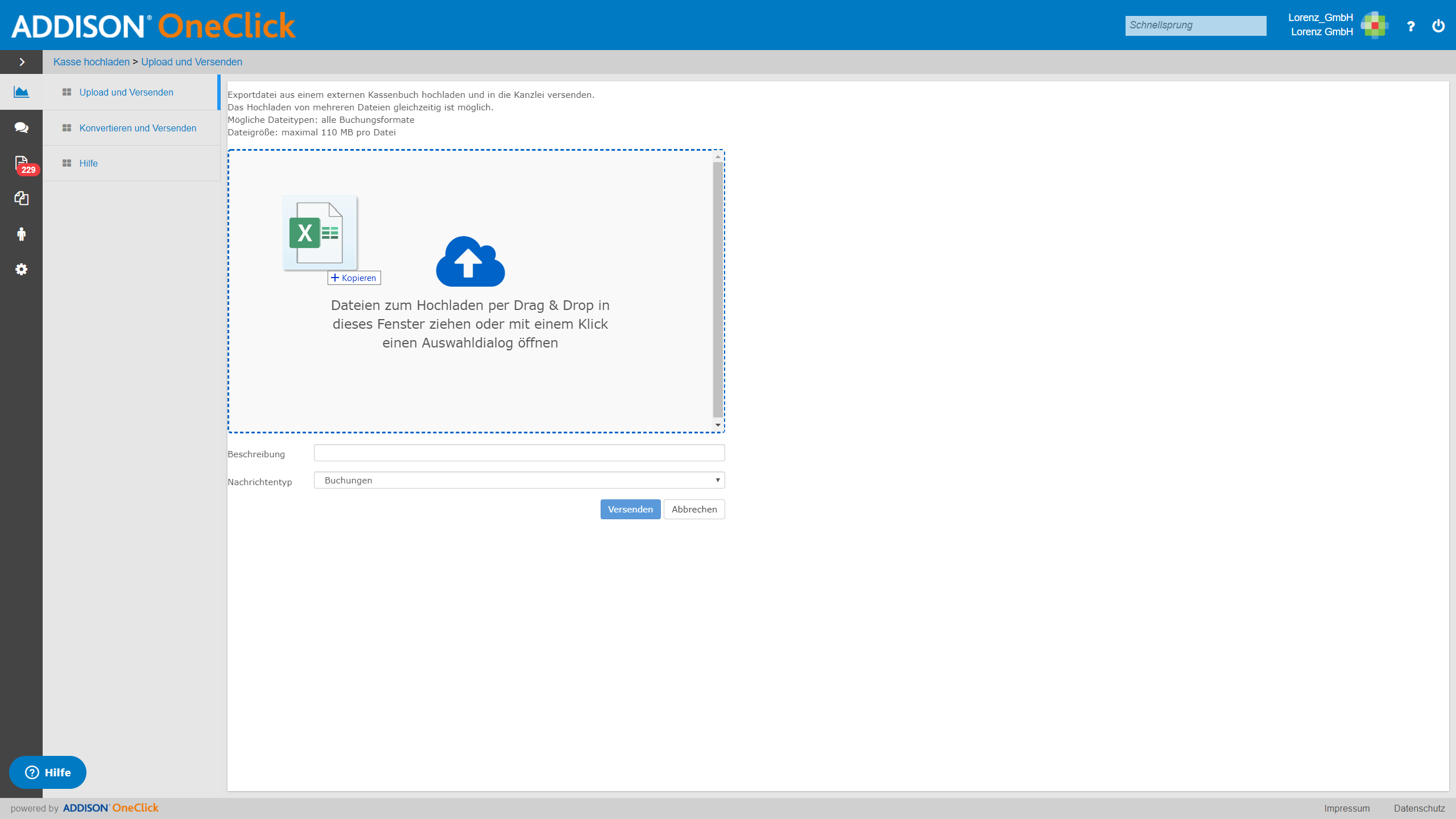Click the tile icon beside the Hilfe menu item

pos(67,163)
